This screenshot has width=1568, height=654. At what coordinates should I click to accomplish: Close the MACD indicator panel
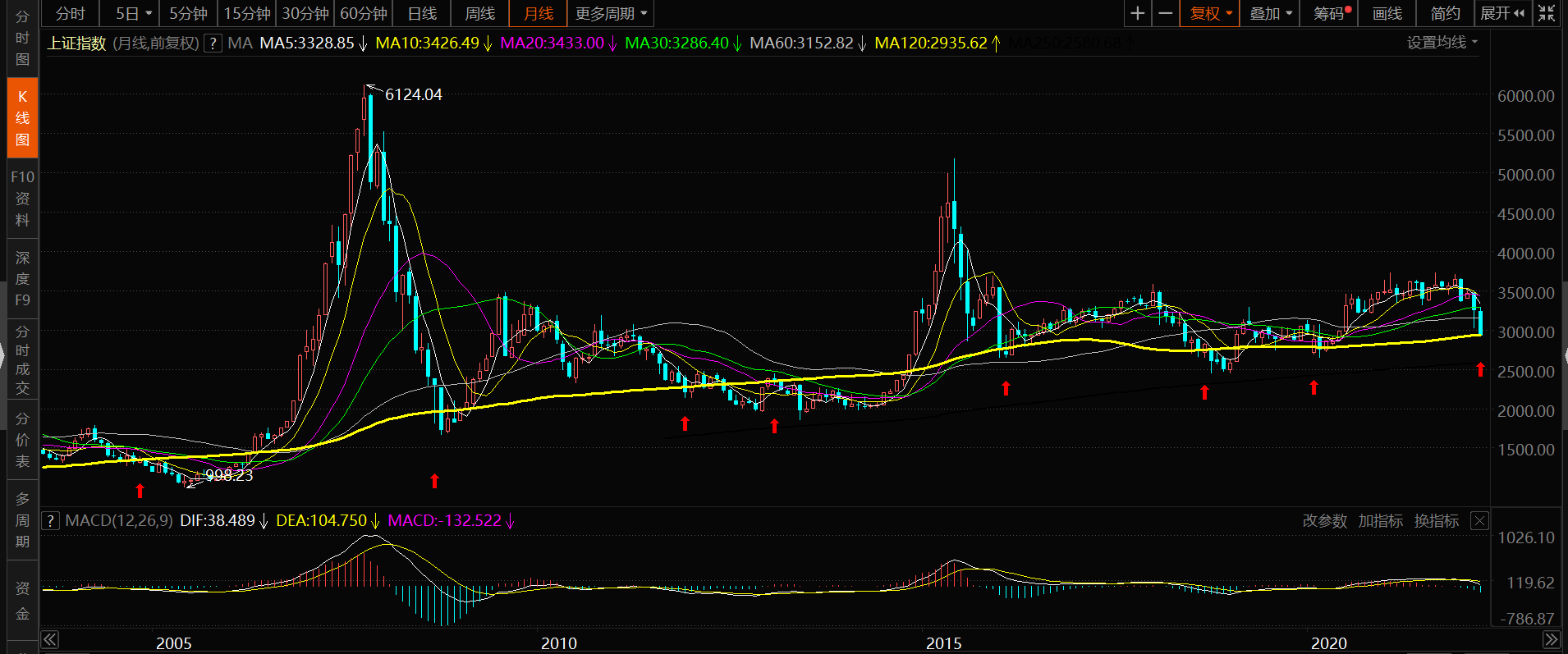click(x=1479, y=521)
